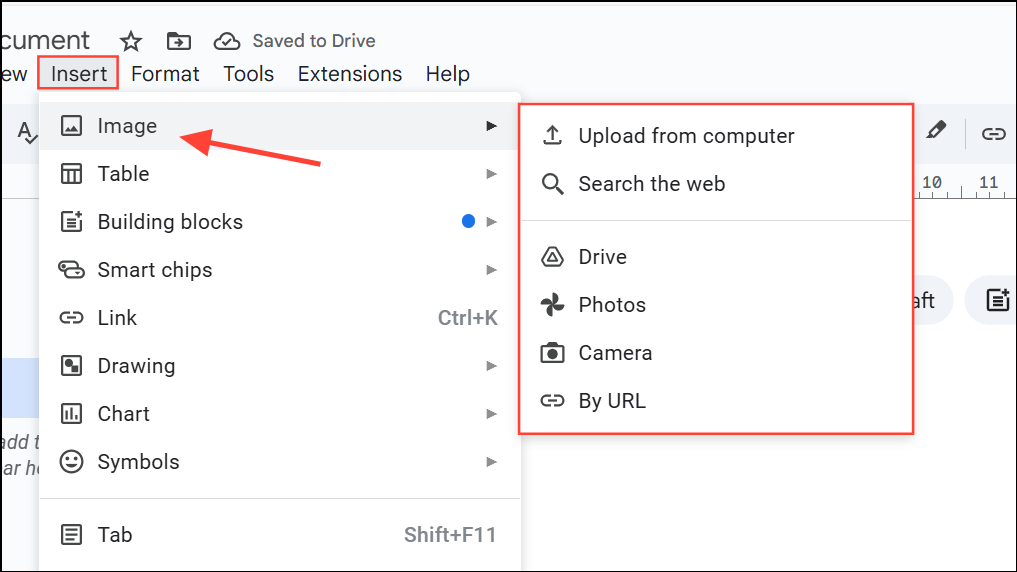Click the Link menu entry
1017x572 pixels.
(117, 318)
